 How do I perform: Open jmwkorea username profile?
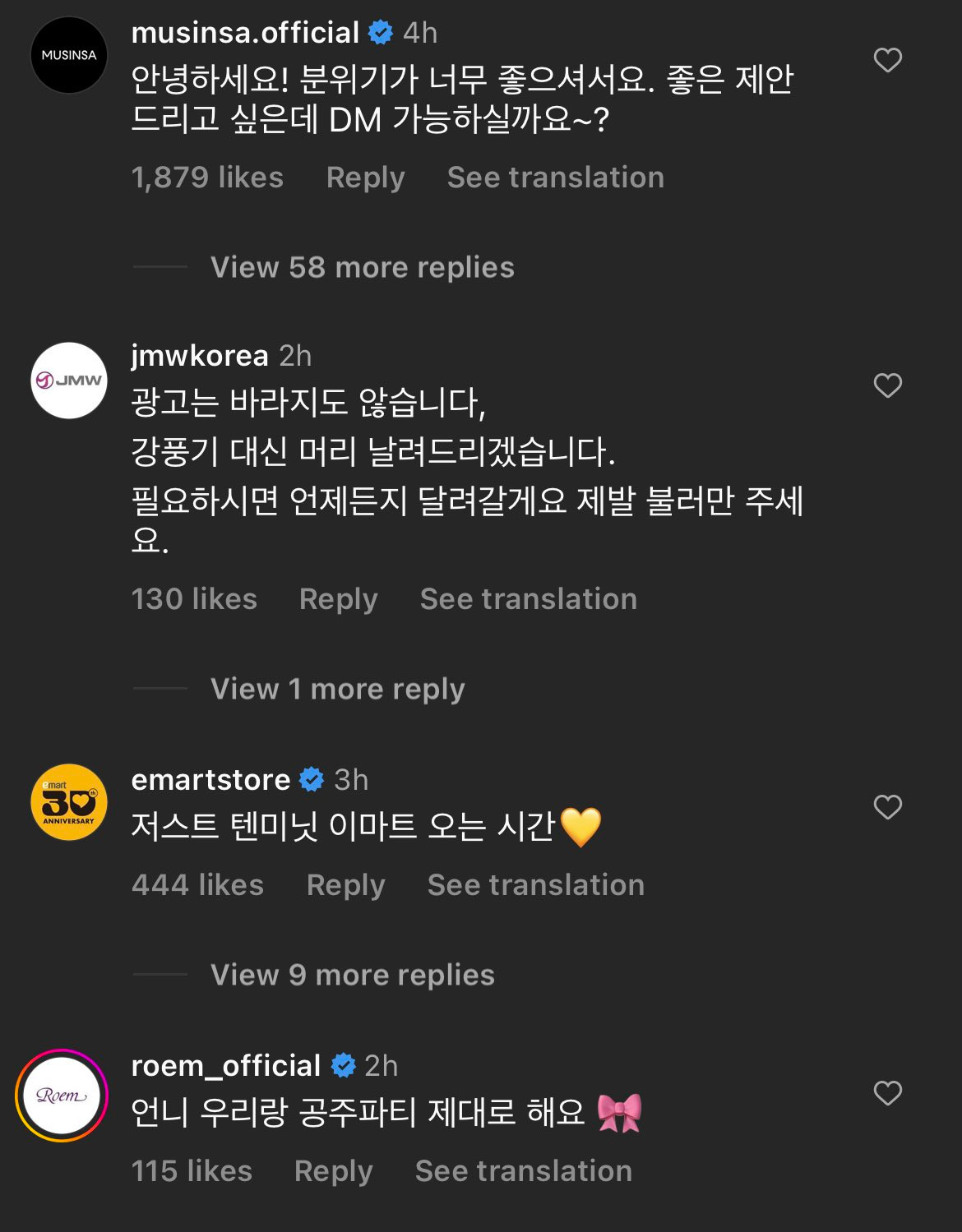[200, 356]
